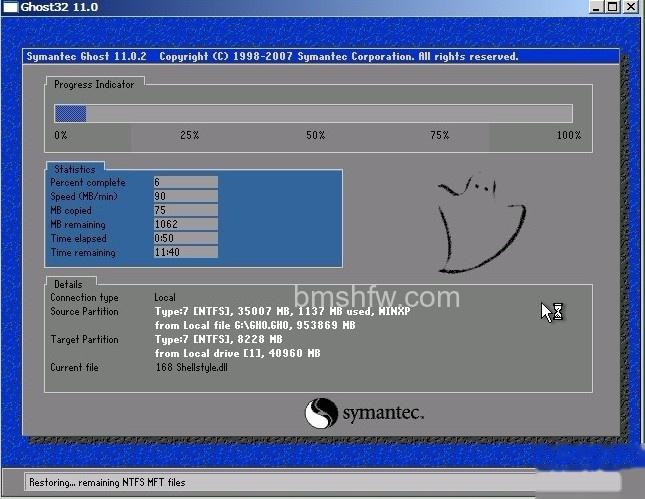Click the Time remaining value 11:40
Viewport: 645px width, 499px height.
click(x=186, y=252)
